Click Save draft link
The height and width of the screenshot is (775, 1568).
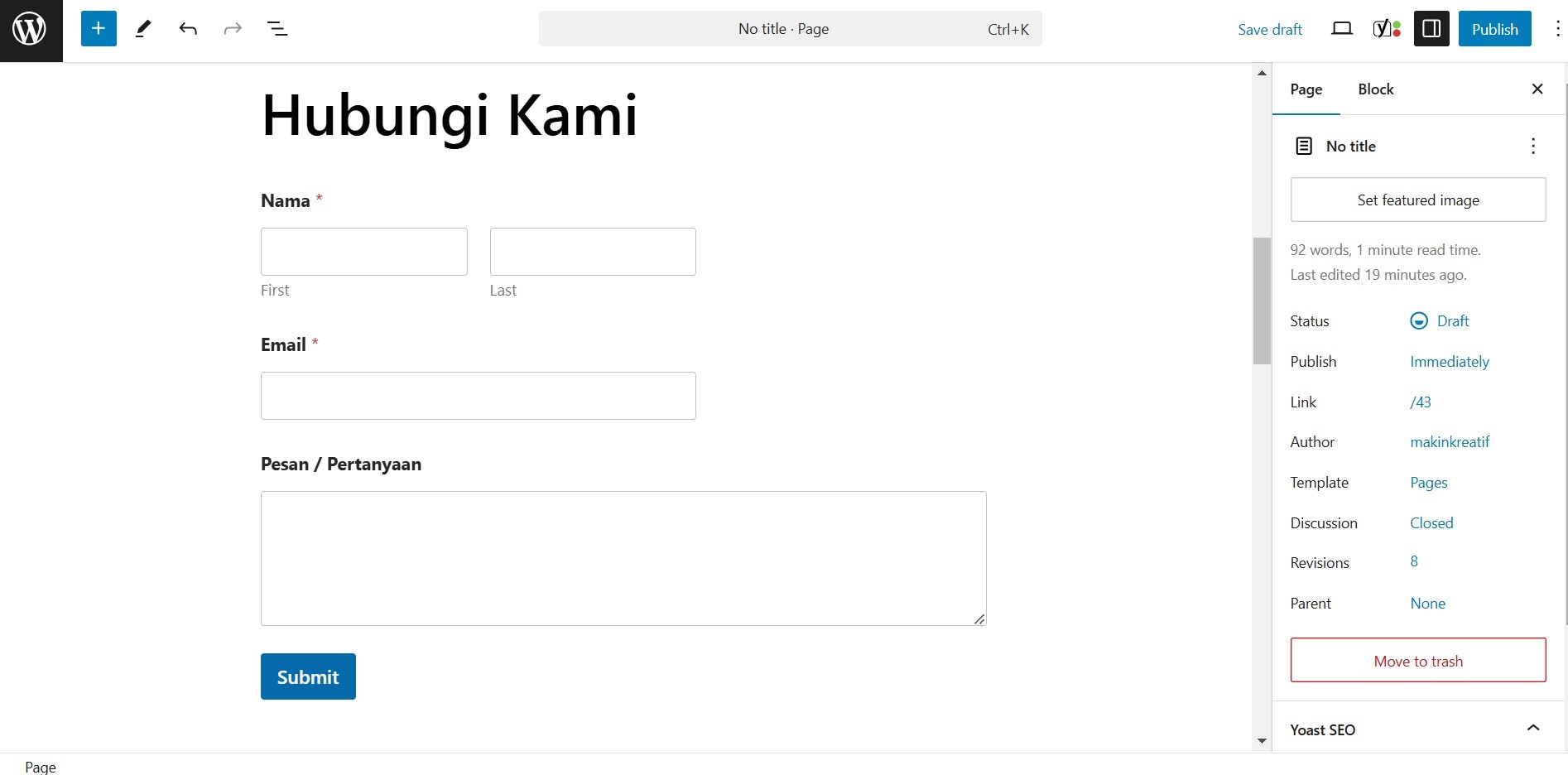click(1270, 29)
